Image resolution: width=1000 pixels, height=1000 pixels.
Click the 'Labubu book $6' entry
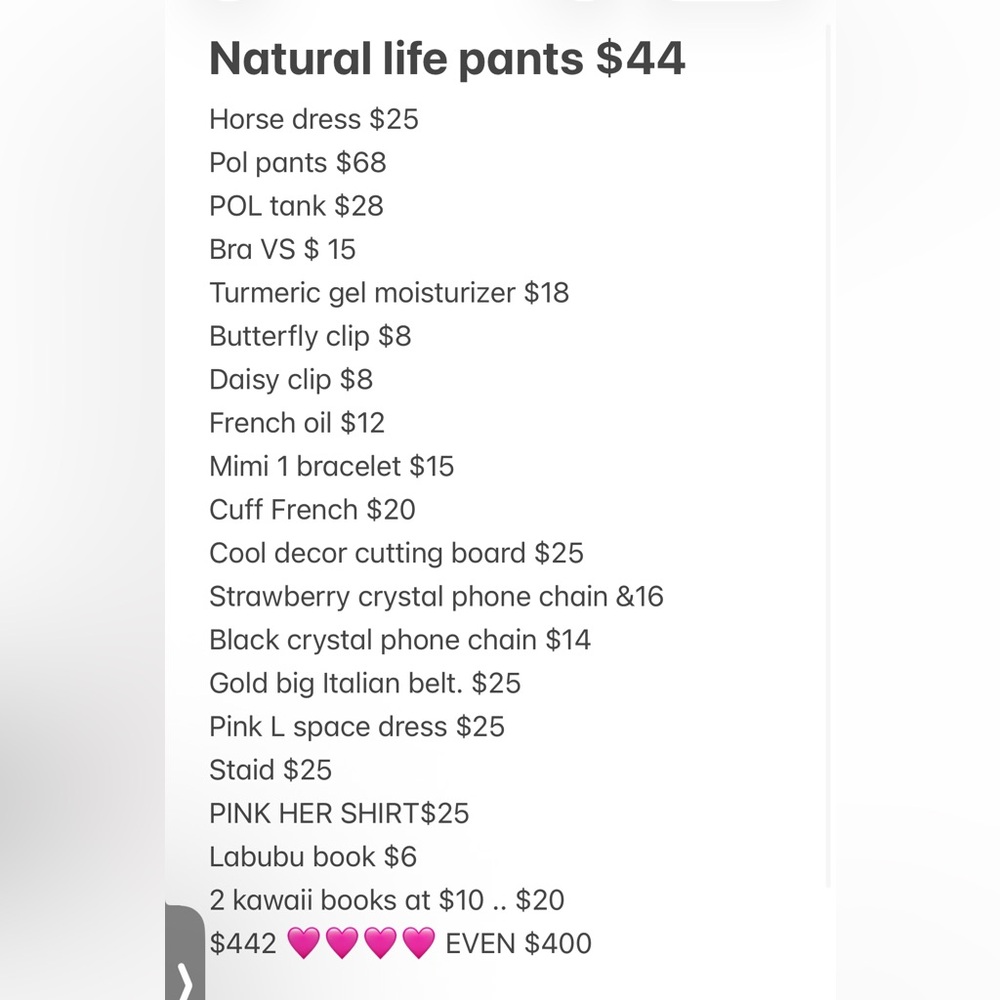point(313,857)
